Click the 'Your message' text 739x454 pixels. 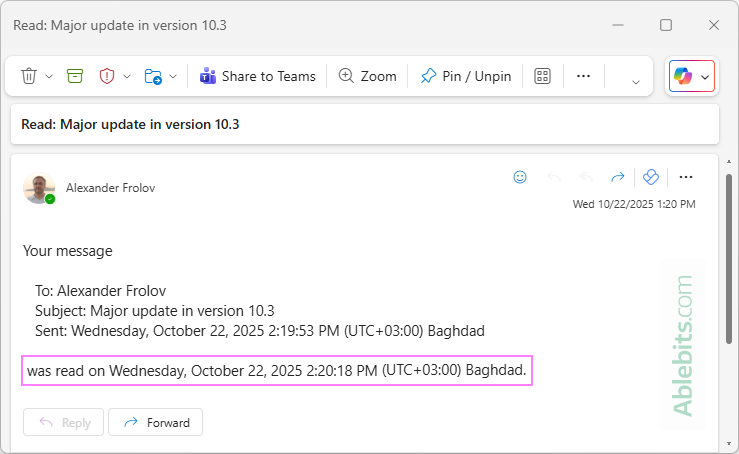[x=68, y=251]
